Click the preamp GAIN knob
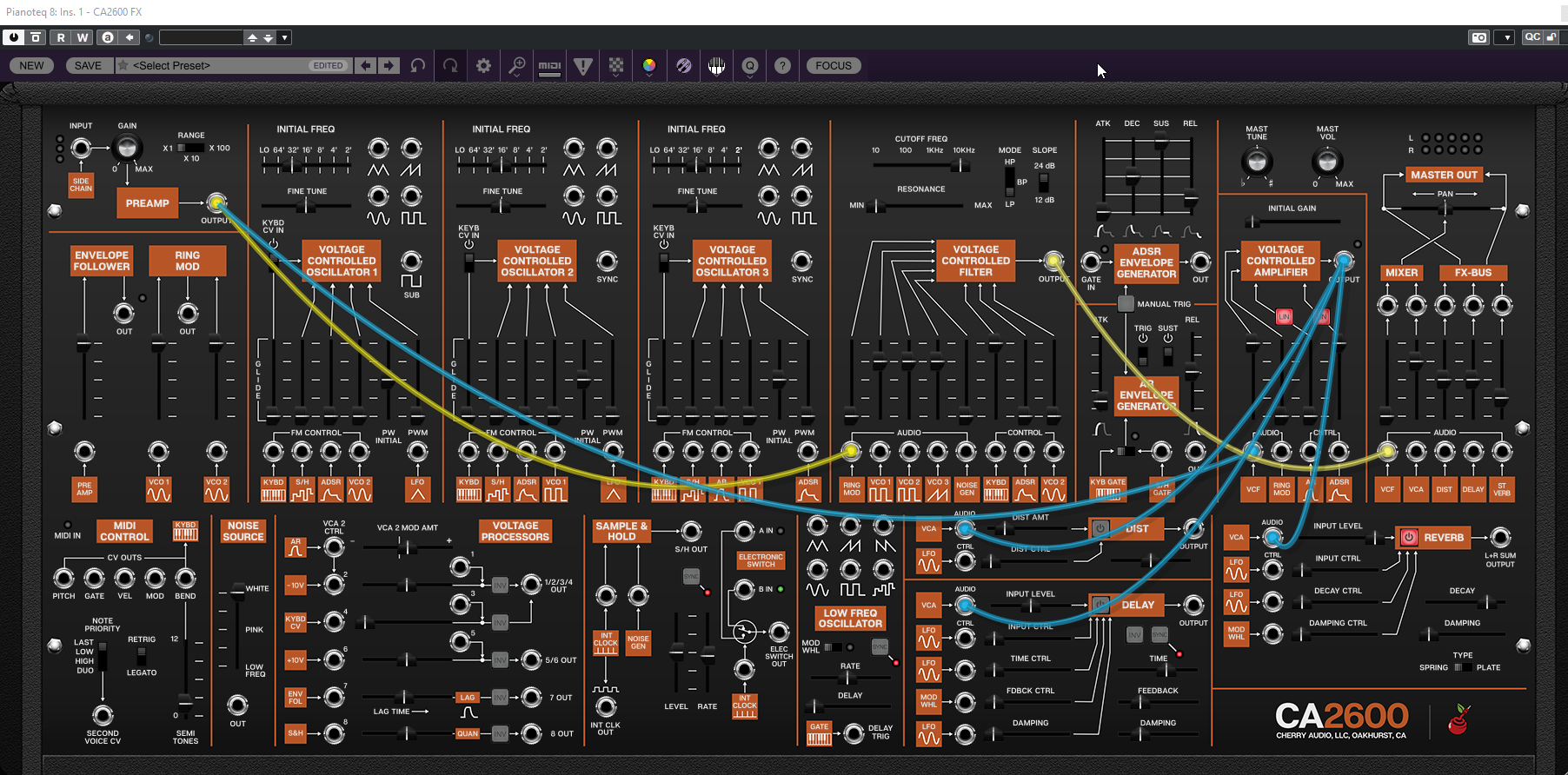 [127, 148]
